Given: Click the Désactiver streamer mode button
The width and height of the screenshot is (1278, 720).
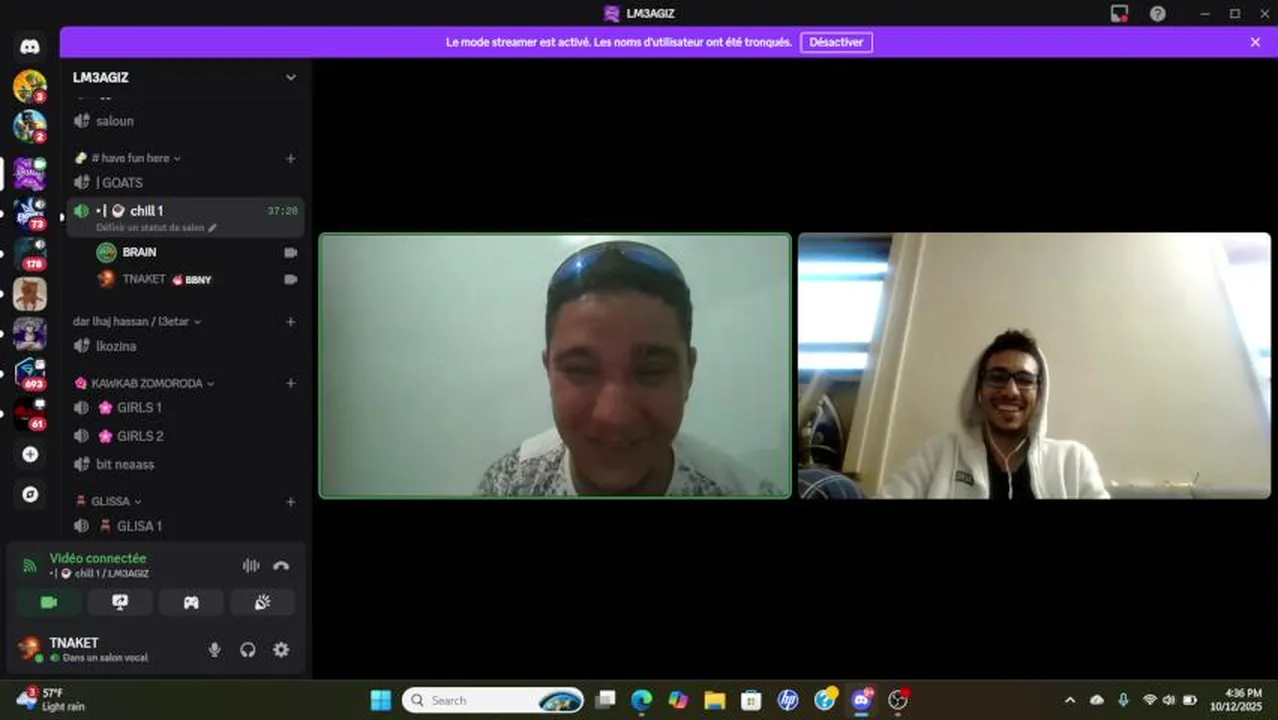Looking at the screenshot, I should [x=836, y=42].
